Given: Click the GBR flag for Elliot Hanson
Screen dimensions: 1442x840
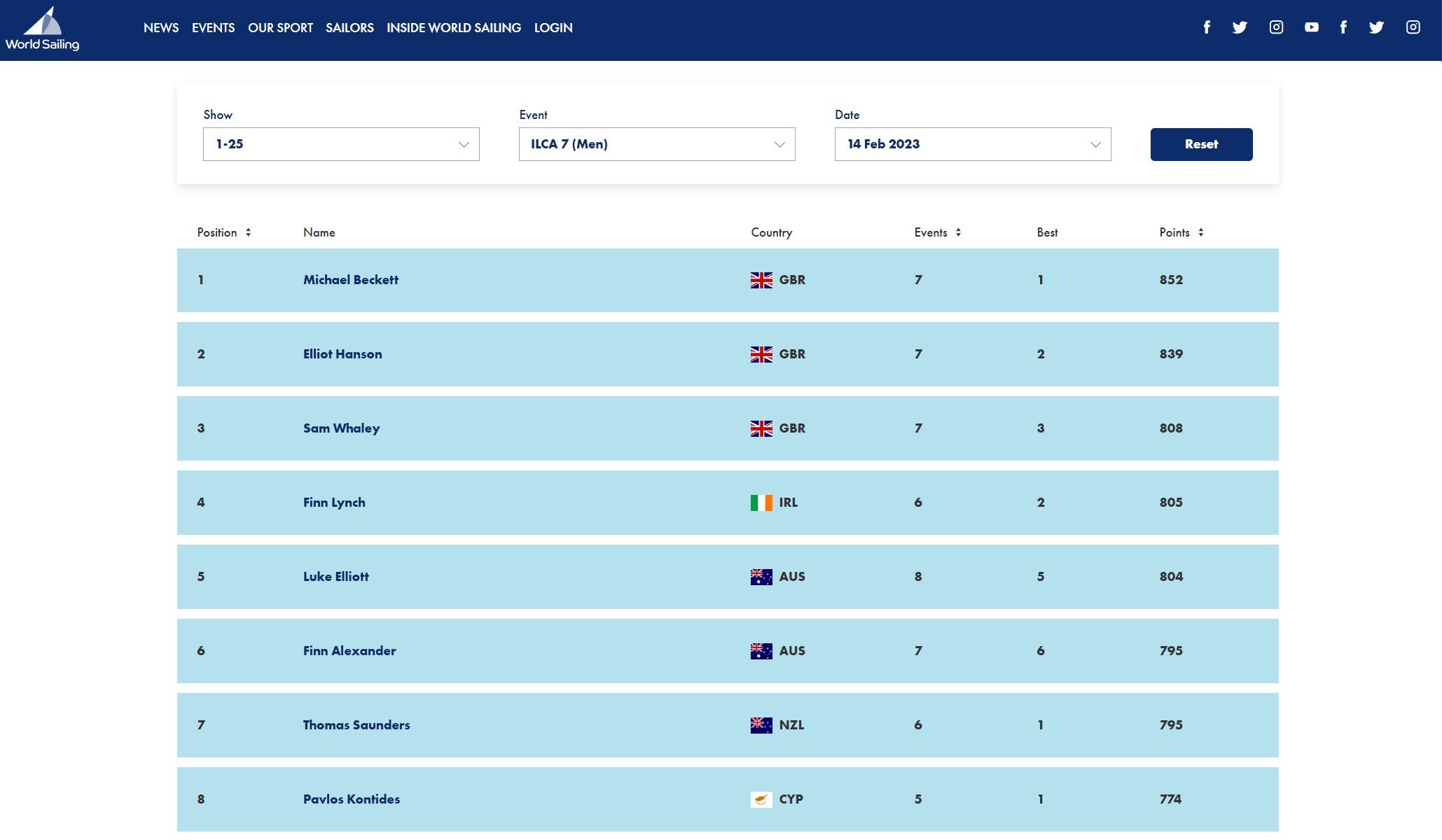Looking at the screenshot, I should pyautogui.click(x=761, y=354).
